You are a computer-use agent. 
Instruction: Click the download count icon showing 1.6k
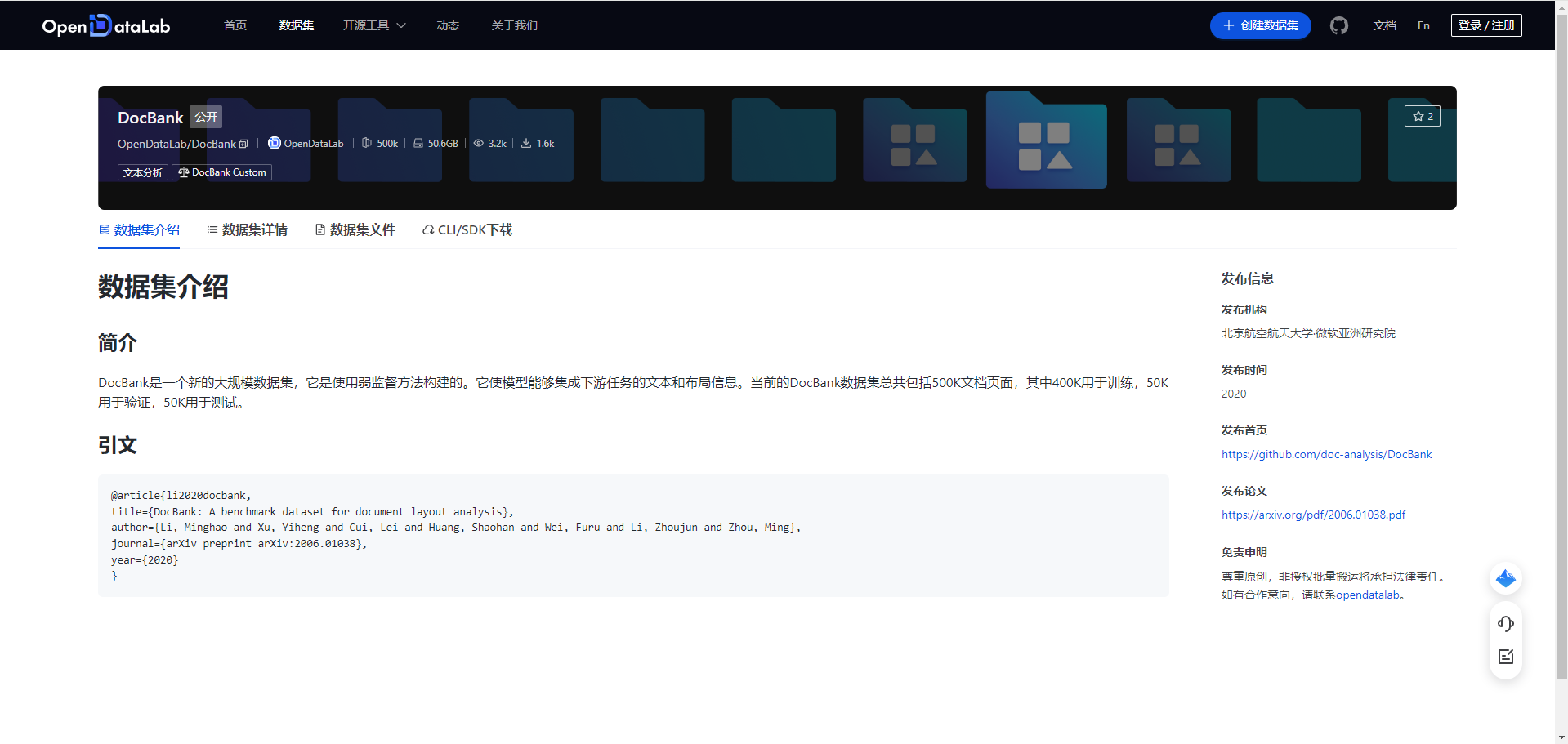[527, 143]
